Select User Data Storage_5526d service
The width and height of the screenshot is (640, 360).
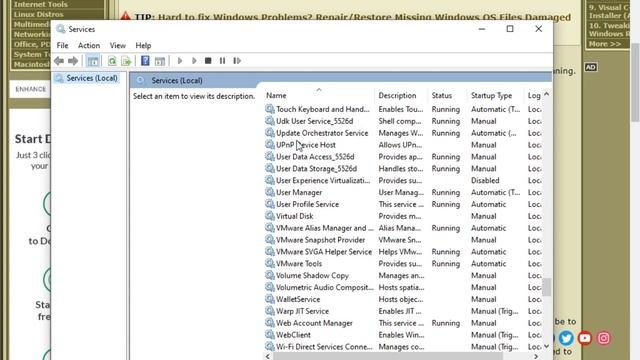coord(316,168)
